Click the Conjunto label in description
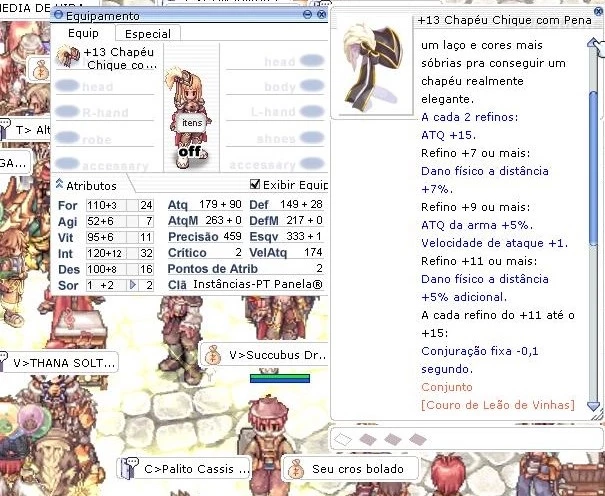Screen dimensions: 605x496 (x=447, y=387)
